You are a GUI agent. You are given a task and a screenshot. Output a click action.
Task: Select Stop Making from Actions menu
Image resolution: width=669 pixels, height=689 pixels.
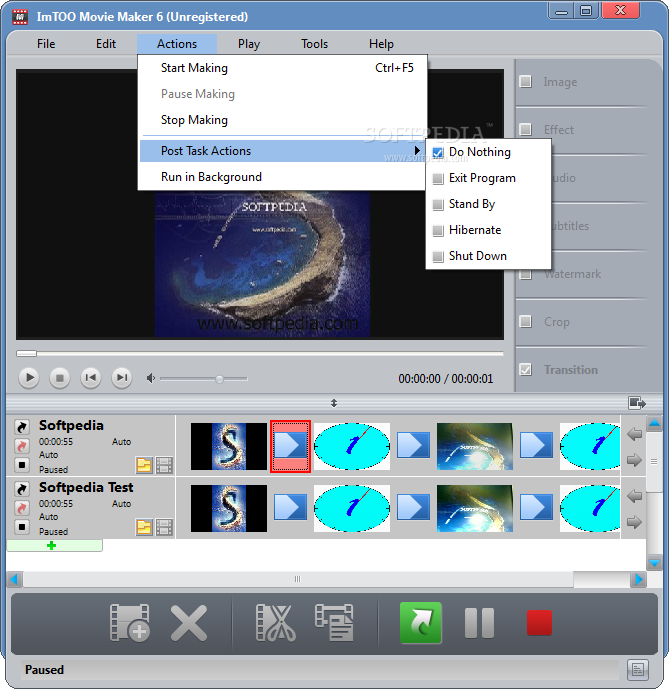coord(282,120)
